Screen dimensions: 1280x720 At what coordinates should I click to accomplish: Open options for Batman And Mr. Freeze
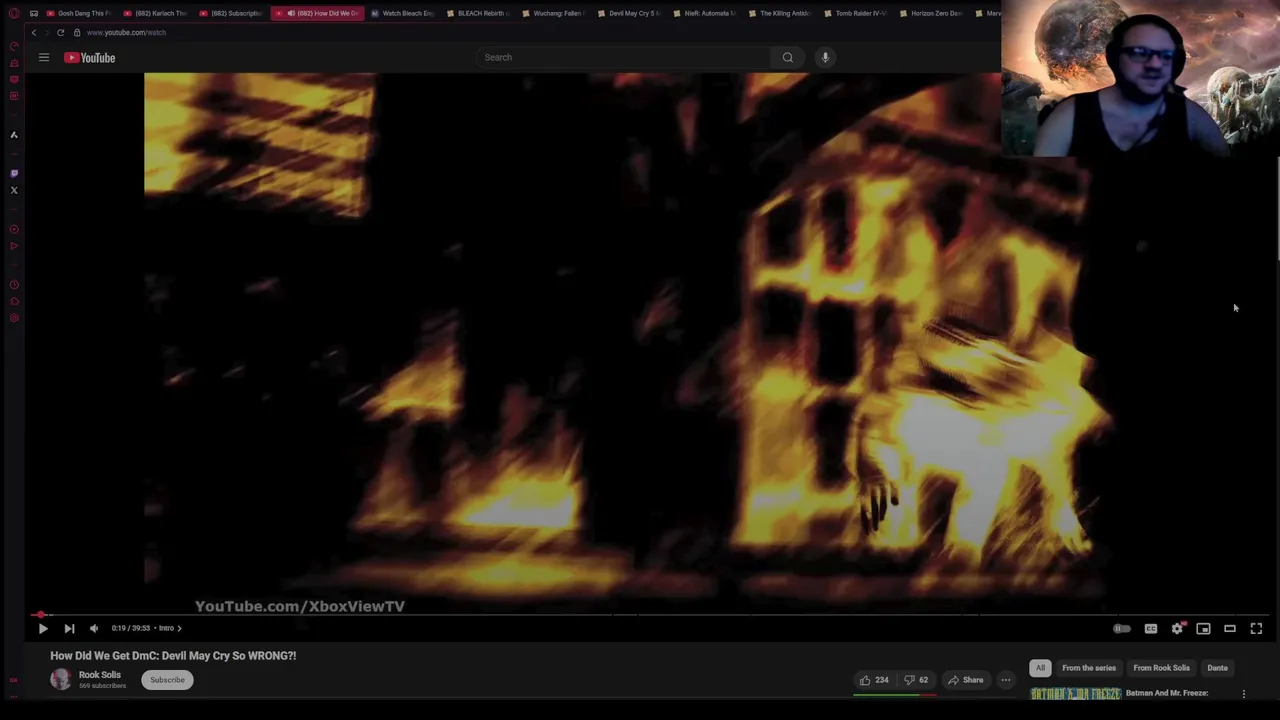[x=1244, y=694]
